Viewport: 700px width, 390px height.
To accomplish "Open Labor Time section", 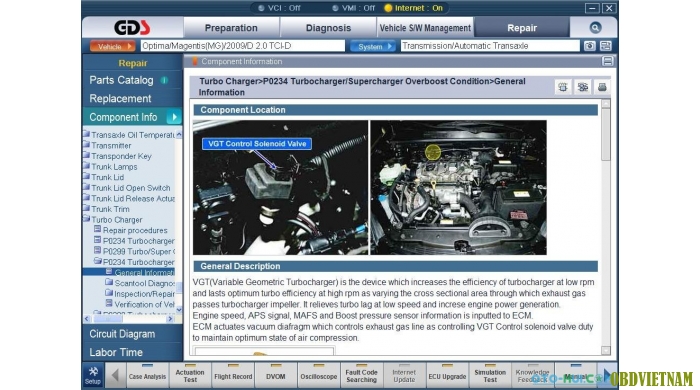I will (116, 352).
